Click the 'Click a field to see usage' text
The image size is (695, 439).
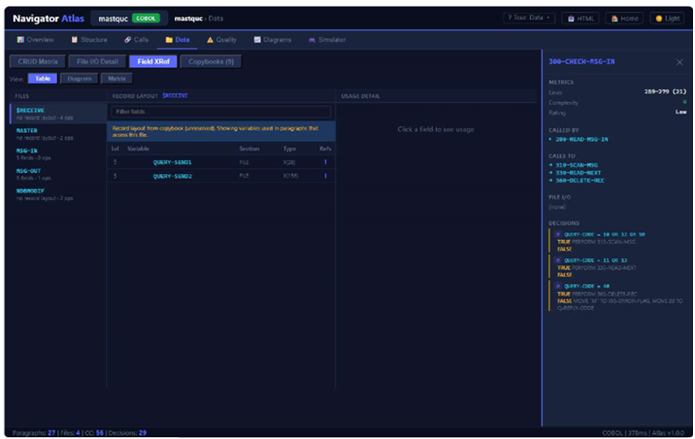click(435, 129)
